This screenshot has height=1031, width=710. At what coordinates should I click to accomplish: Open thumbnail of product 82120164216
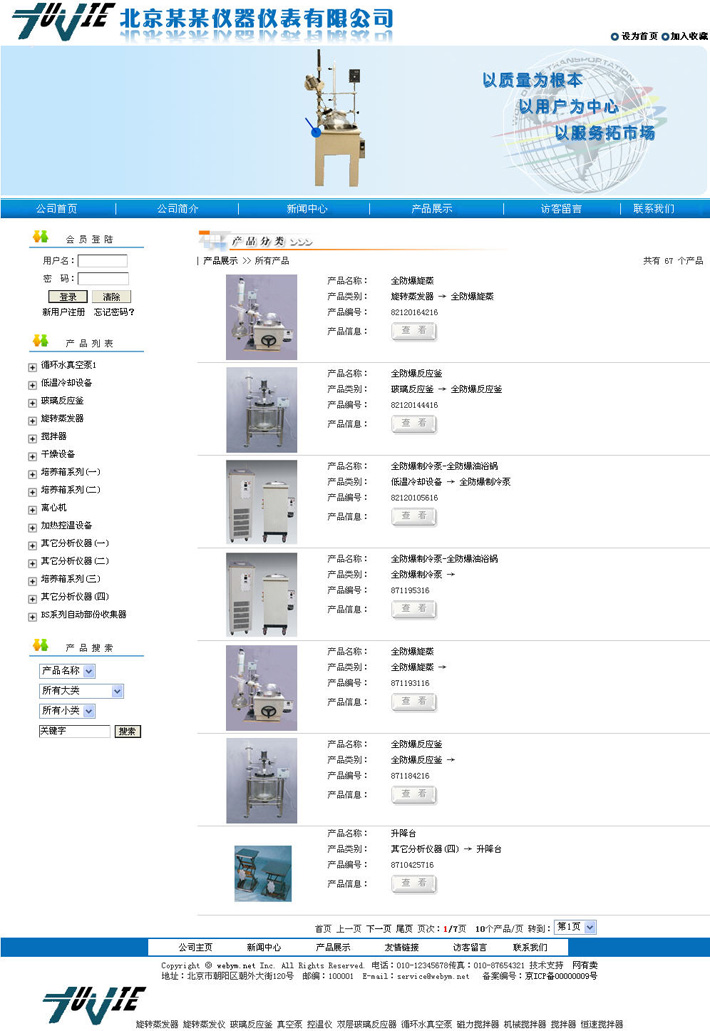pyautogui.click(x=262, y=317)
